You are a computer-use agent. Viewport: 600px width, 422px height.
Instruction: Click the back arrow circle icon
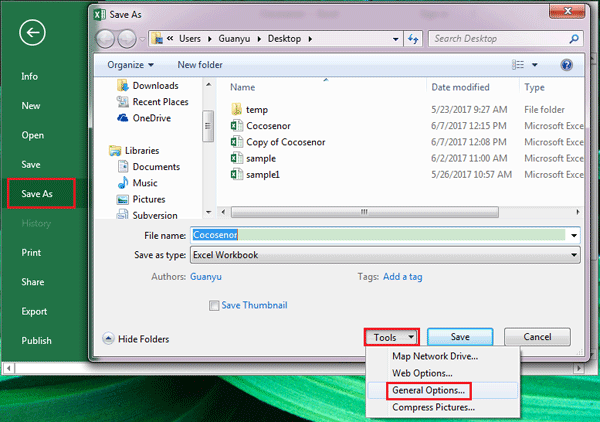point(35,34)
